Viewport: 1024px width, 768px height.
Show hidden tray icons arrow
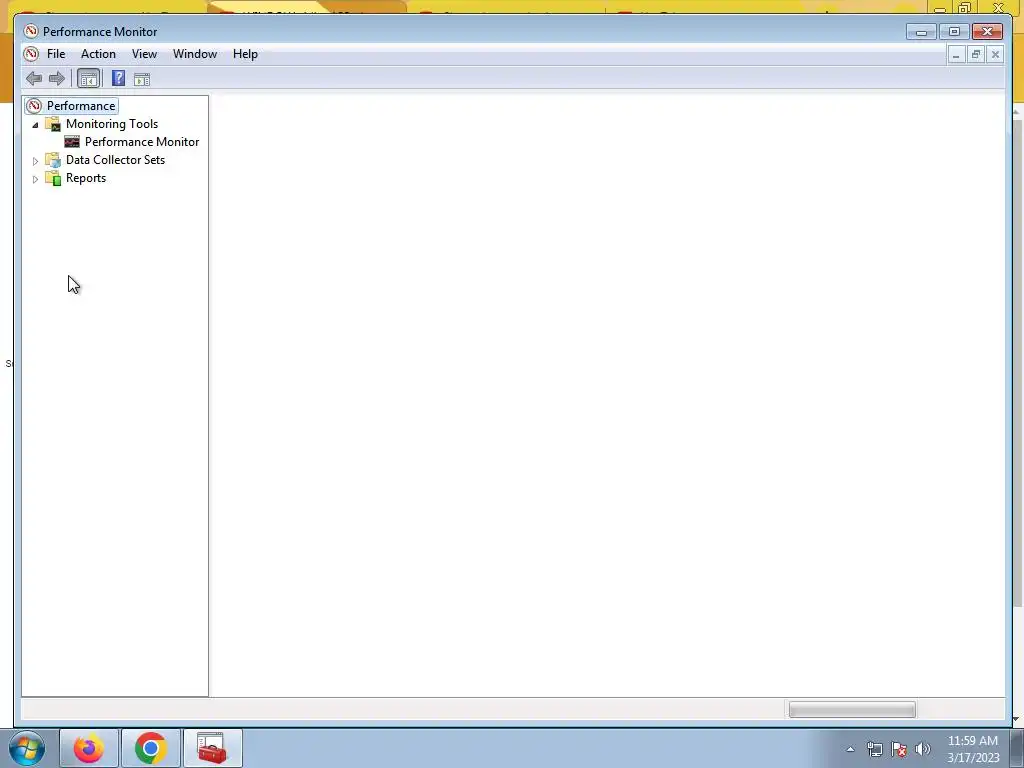(850, 749)
